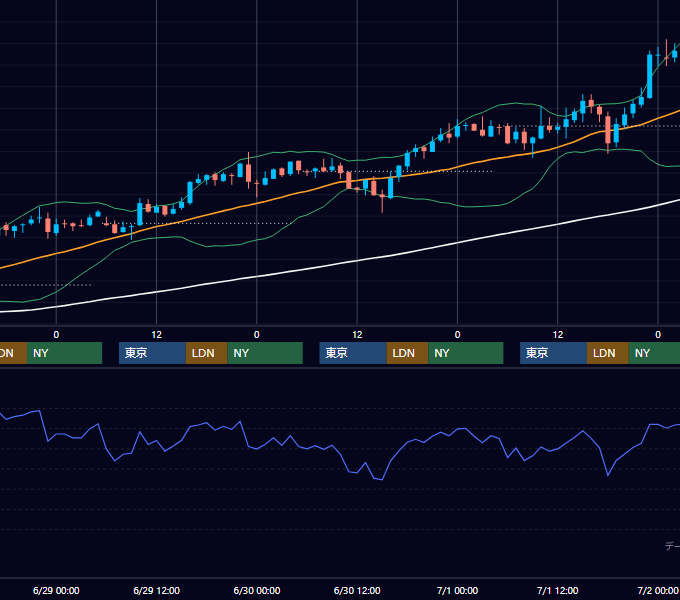The height and width of the screenshot is (600, 680).
Task: Select the LDN session block on 6/30
Action: [x=407, y=353]
